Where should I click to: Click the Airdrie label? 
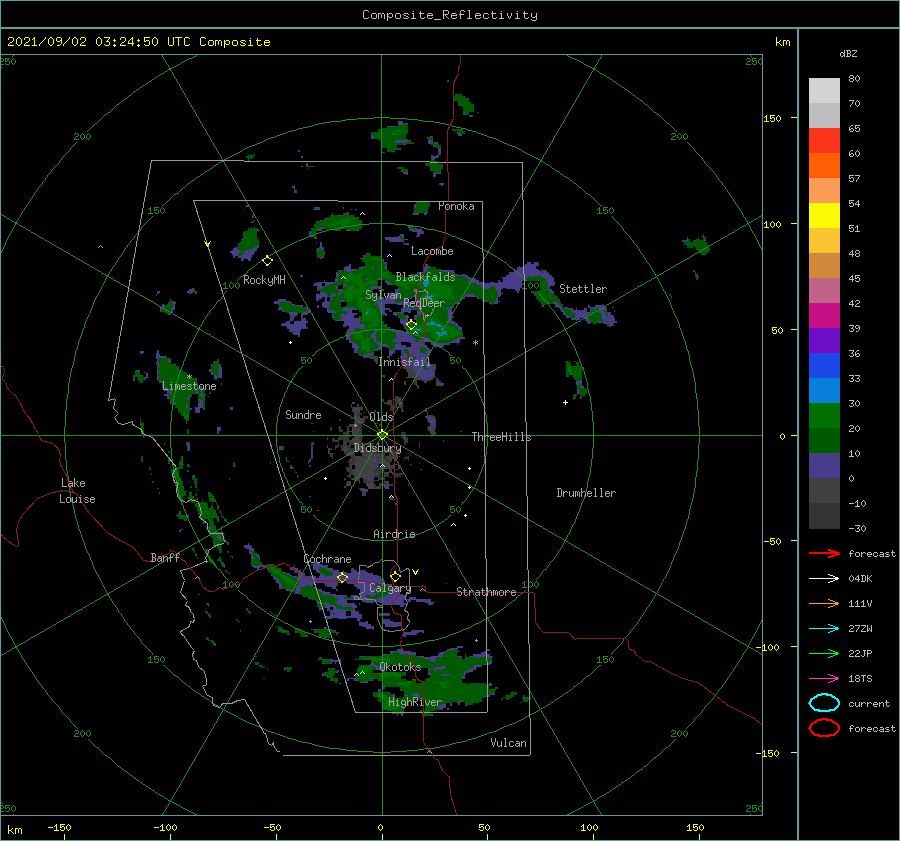coord(394,534)
